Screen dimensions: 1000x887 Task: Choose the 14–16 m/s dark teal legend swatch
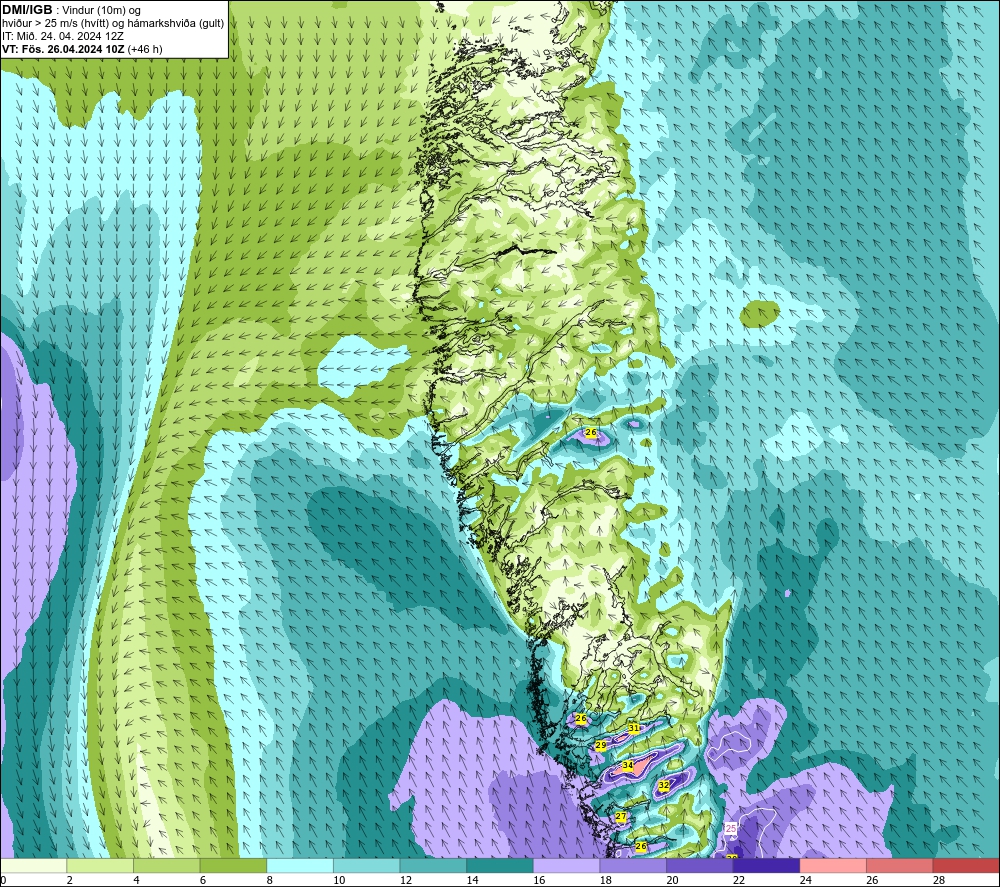(x=500, y=865)
